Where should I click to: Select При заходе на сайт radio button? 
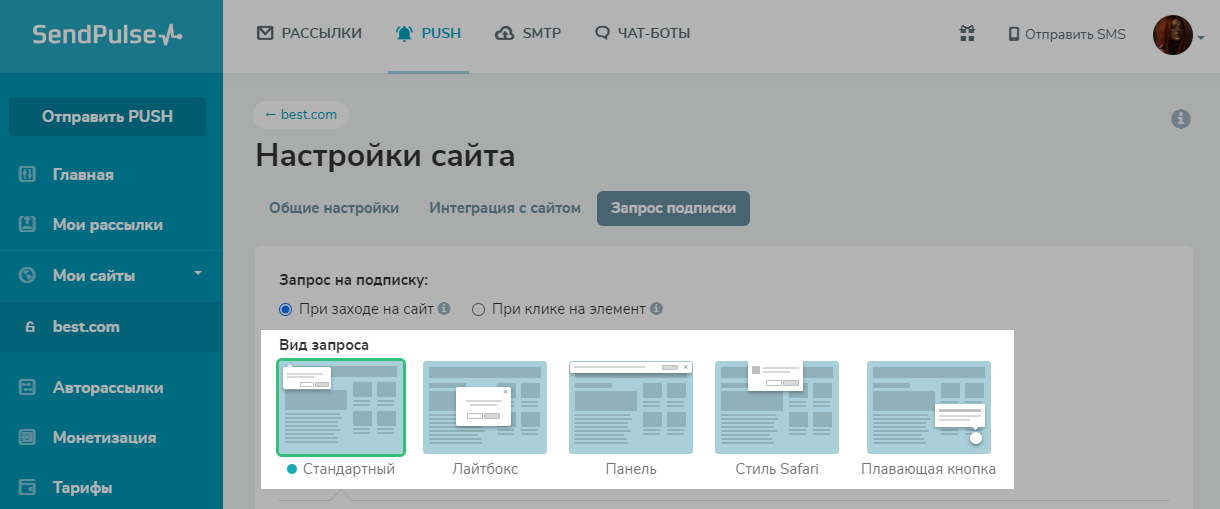point(286,309)
